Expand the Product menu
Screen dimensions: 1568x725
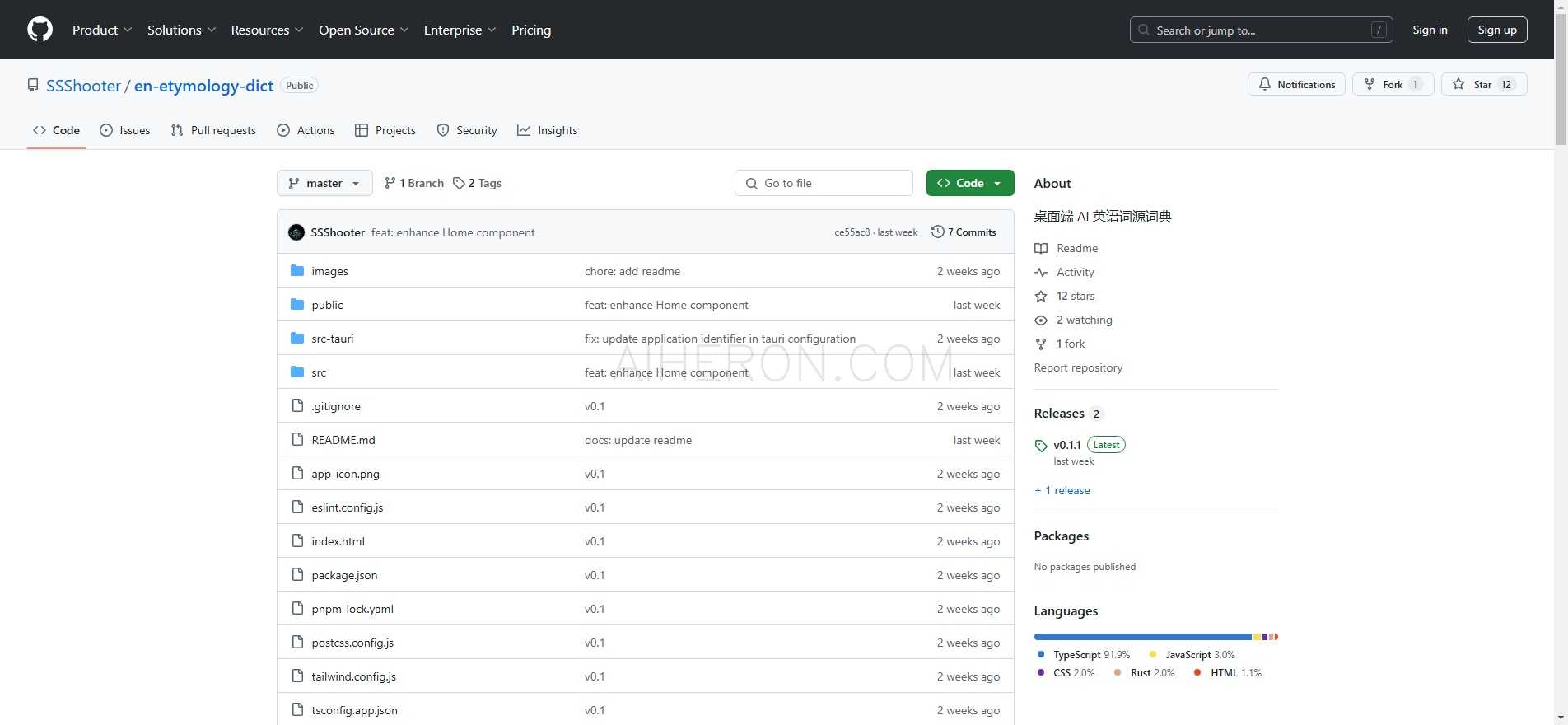(x=102, y=30)
